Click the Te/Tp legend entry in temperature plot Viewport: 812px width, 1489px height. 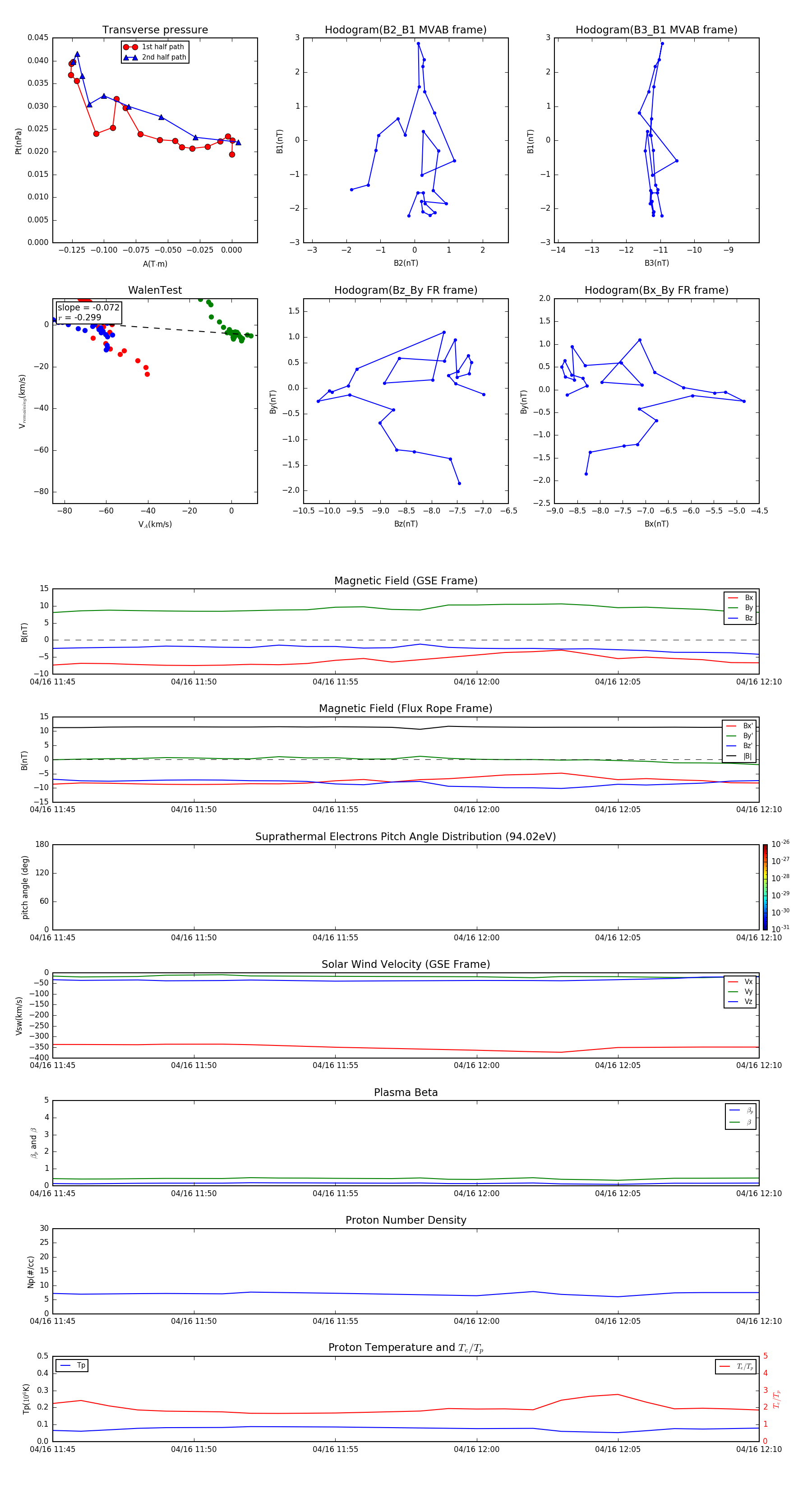coord(736,1367)
